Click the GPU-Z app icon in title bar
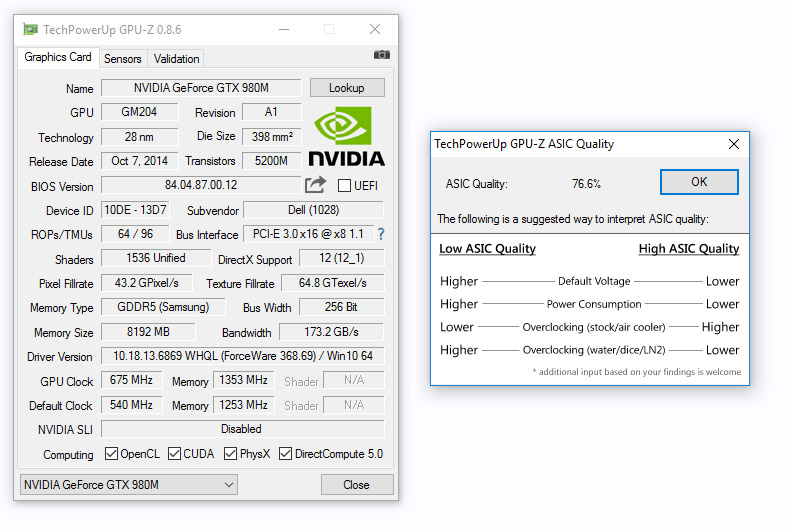 [30, 30]
